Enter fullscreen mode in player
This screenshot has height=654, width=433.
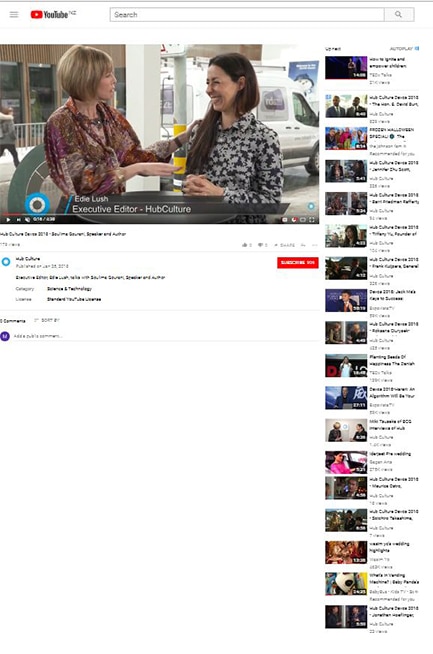tap(312, 219)
